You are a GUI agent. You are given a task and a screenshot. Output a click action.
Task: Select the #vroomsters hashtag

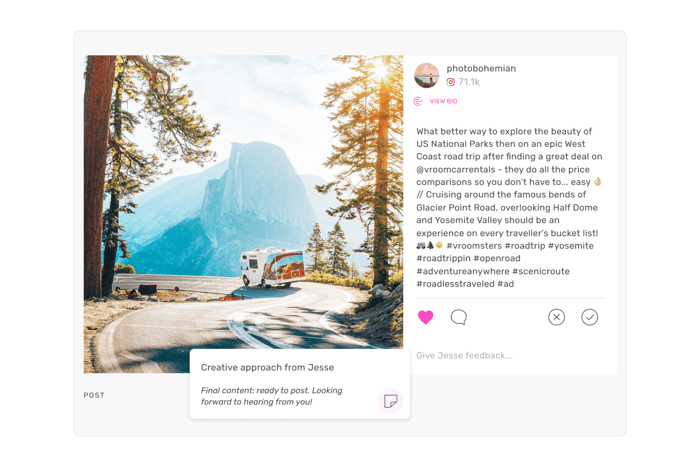pos(474,246)
